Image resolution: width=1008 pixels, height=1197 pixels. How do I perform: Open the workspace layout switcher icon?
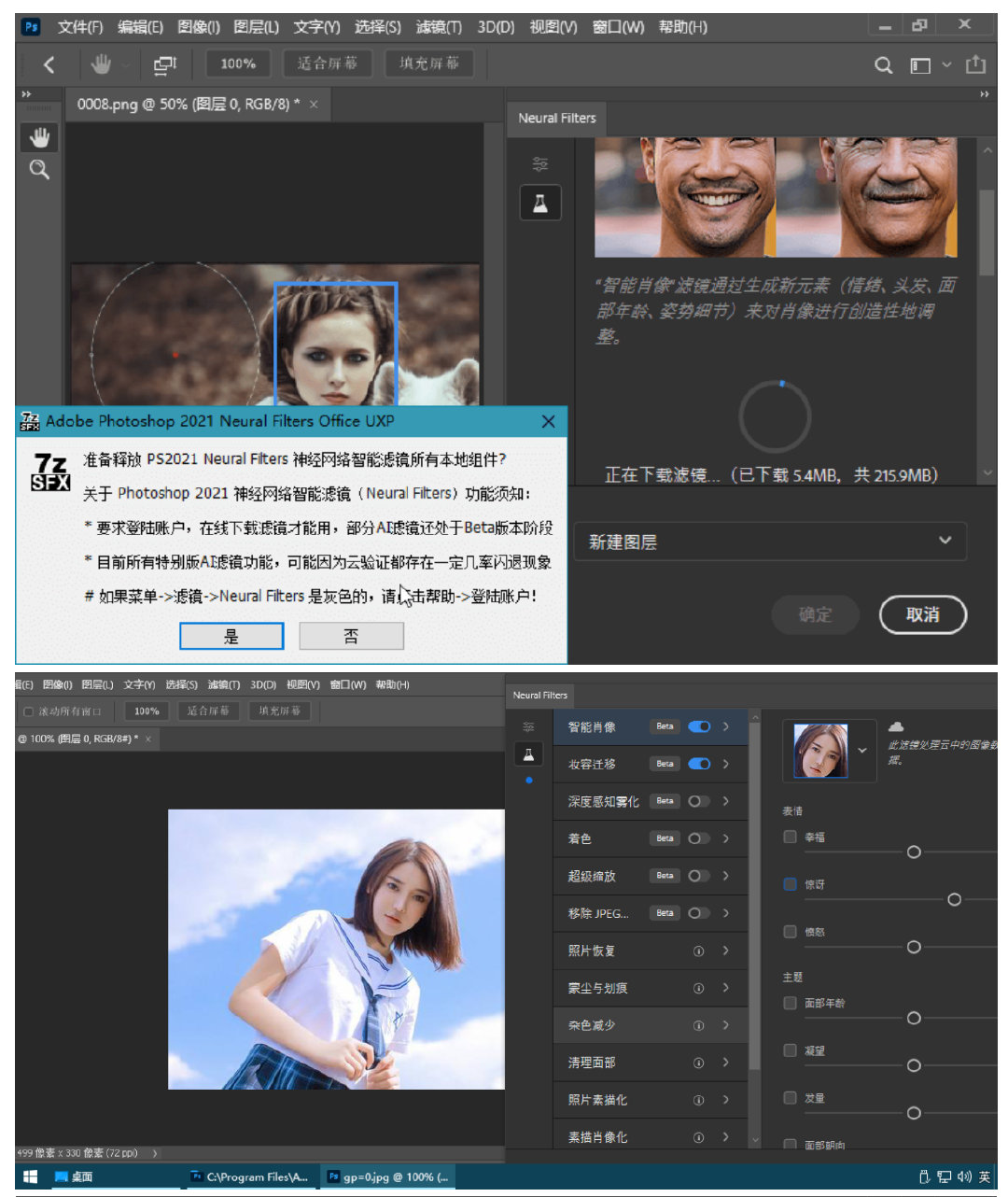pos(920,65)
